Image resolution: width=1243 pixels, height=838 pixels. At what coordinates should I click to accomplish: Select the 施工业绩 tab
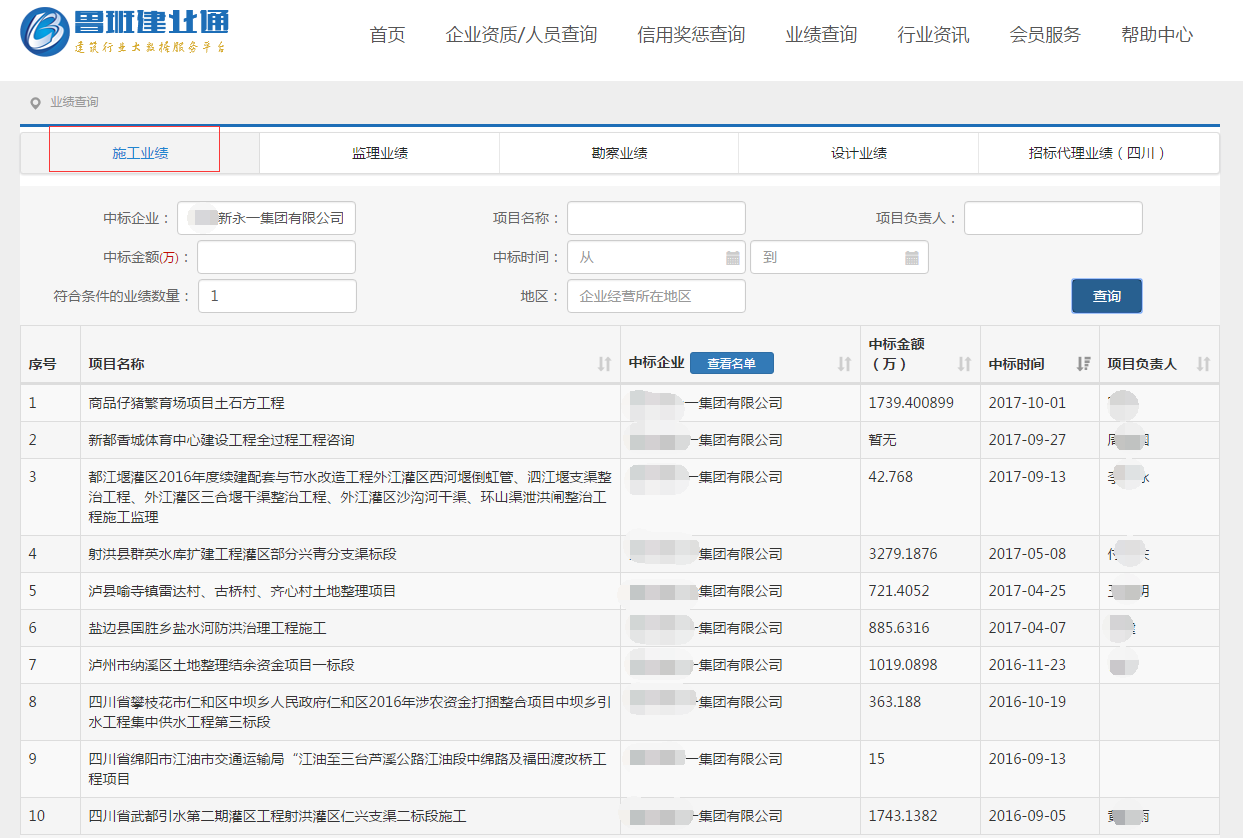[140, 153]
